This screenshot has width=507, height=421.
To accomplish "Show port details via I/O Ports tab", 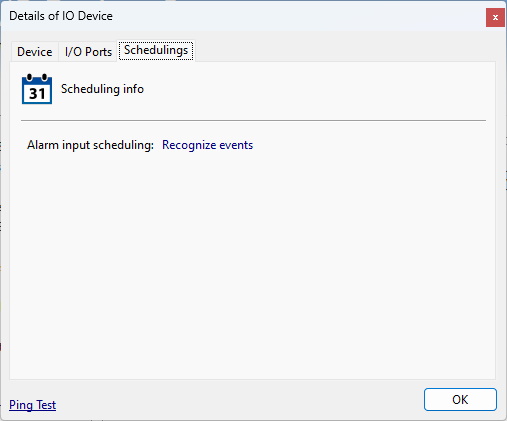I will tap(88, 52).
